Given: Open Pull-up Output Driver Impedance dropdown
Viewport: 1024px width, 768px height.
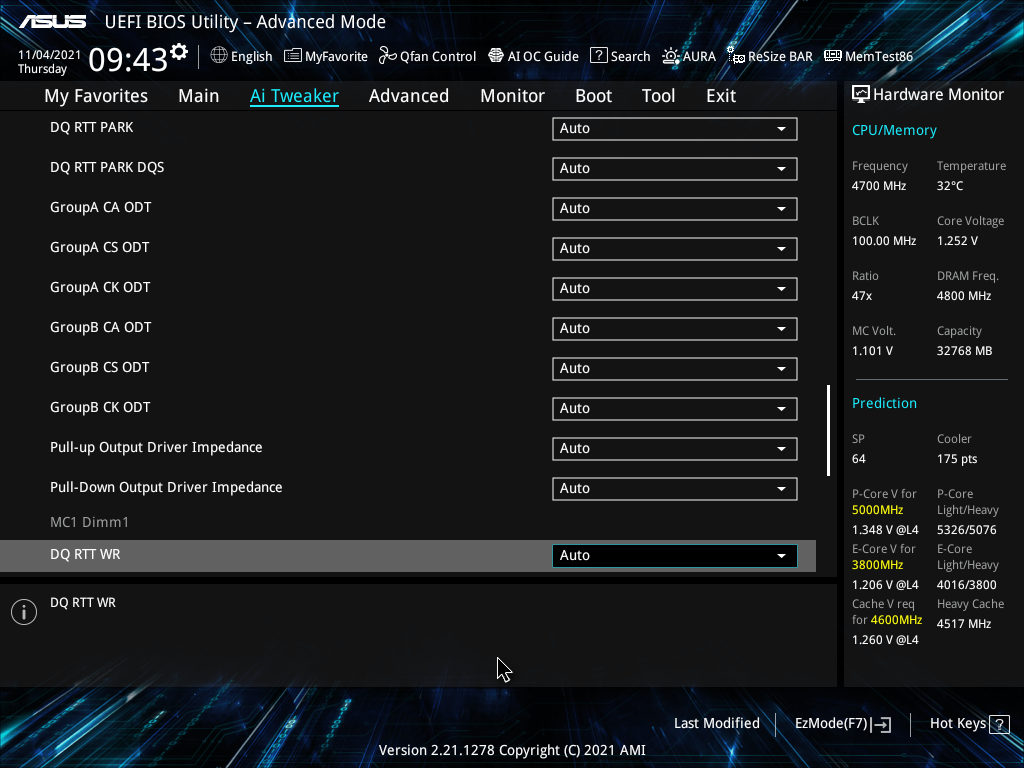Looking at the screenshot, I should [675, 449].
